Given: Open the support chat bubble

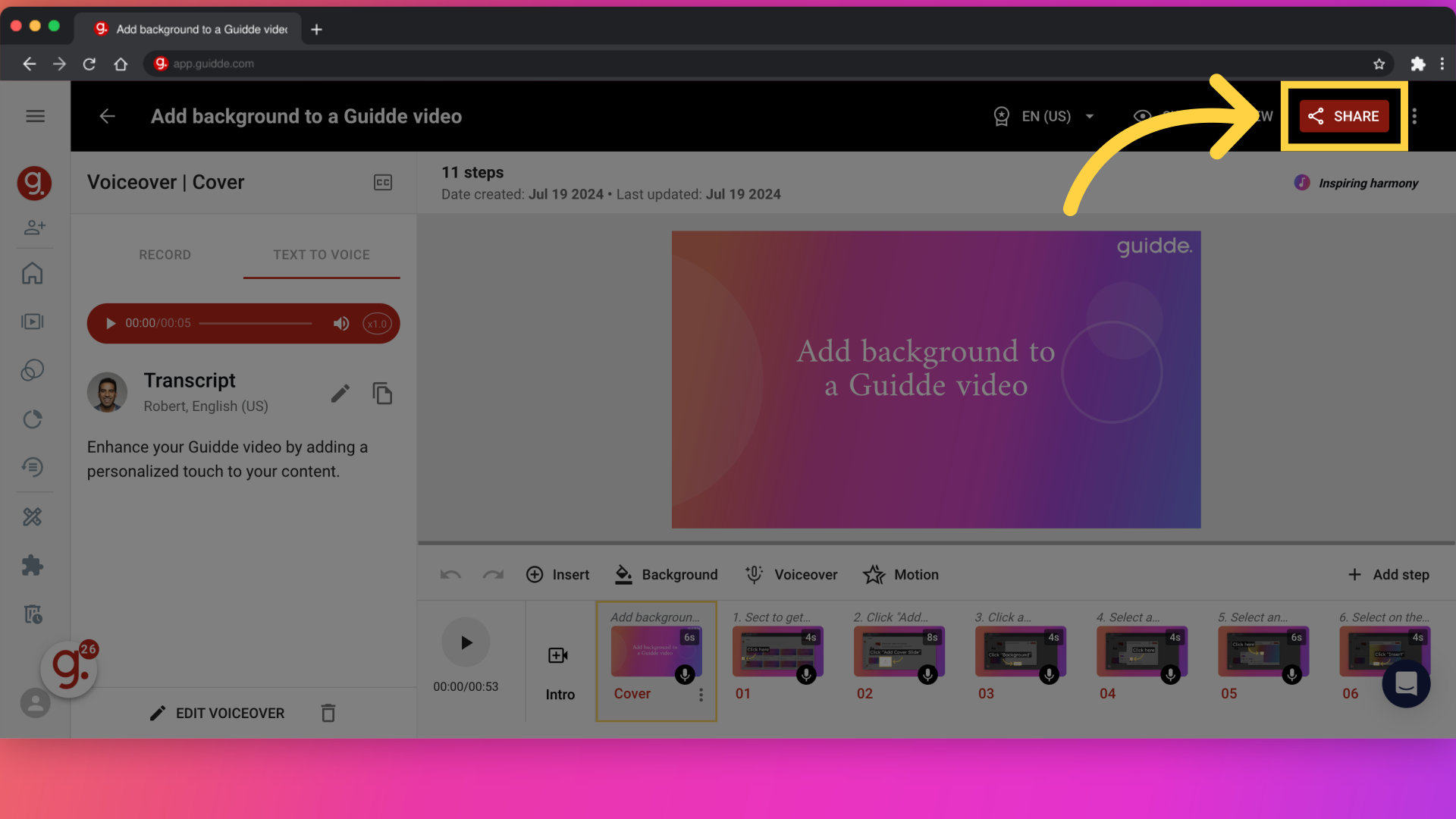Looking at the screenshot, I should (1406, 683).
